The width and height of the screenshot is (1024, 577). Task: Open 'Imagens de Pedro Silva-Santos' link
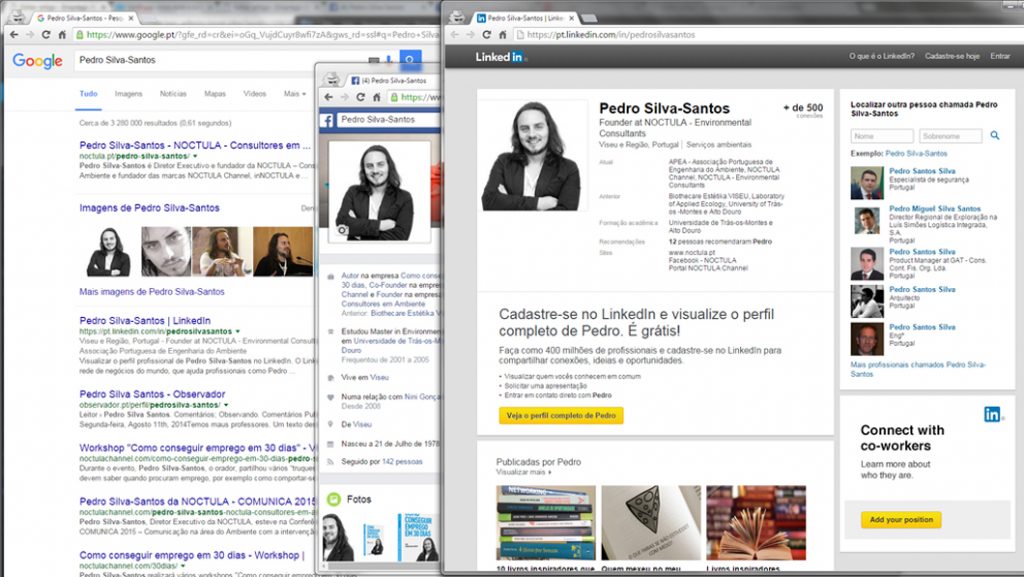(150, 208)
